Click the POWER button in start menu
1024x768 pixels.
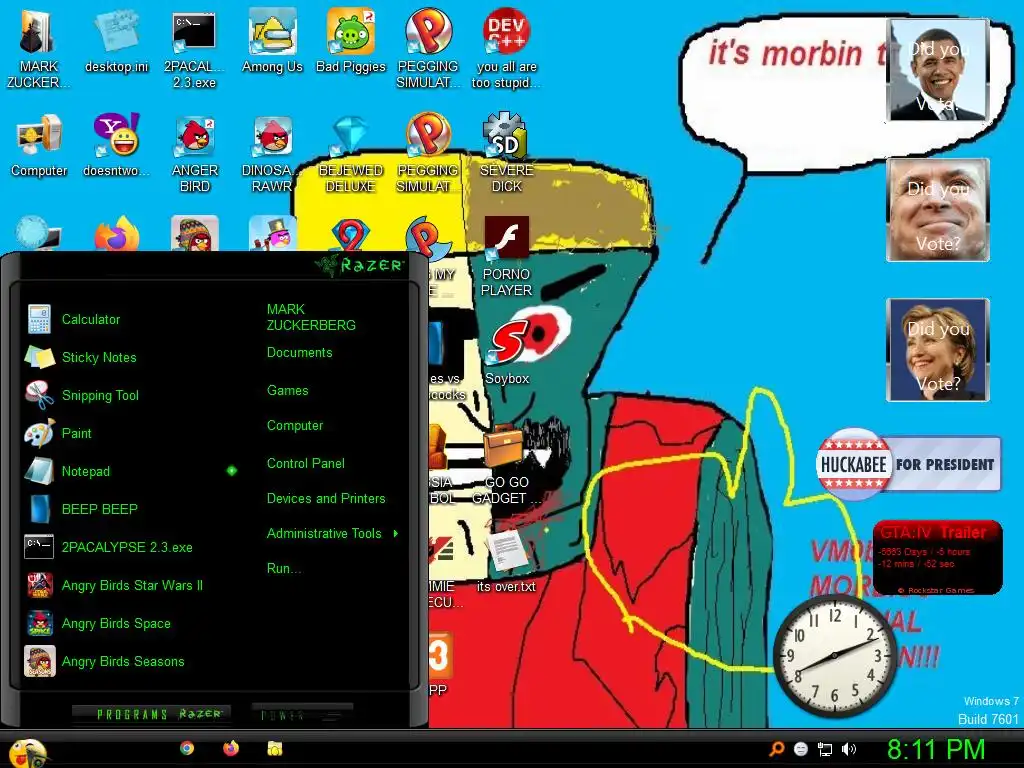point(302,714)
